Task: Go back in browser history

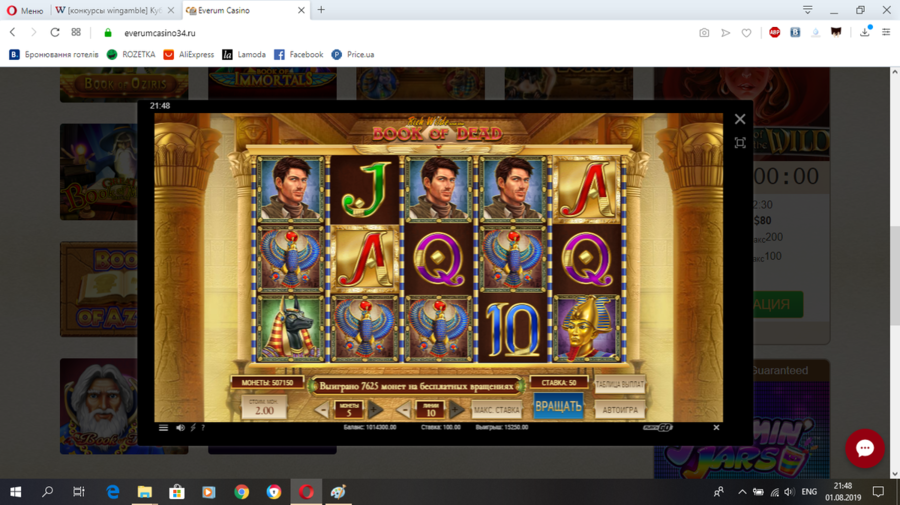Action: 13,33
